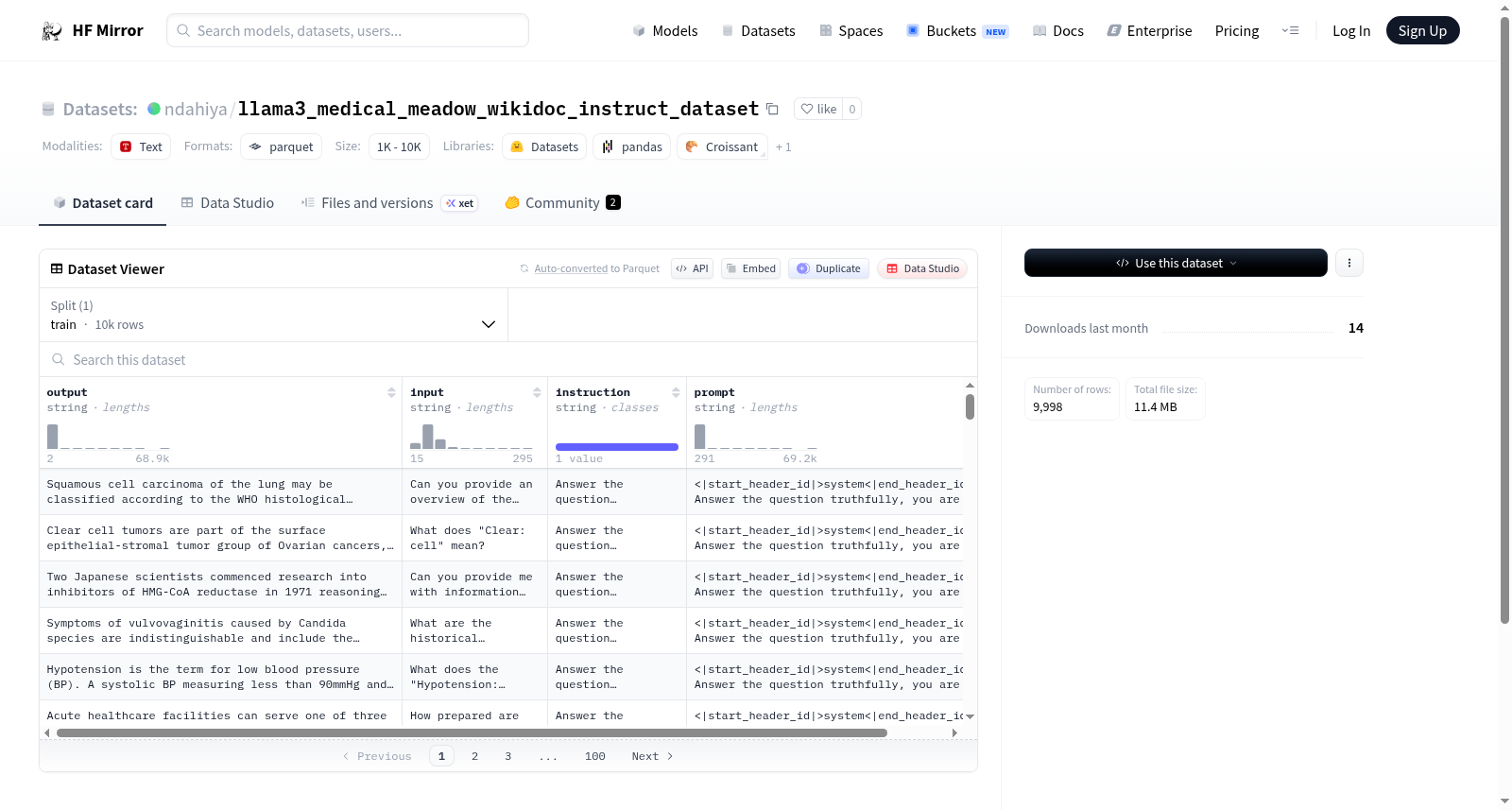Click the Embed button

(750, 268)
